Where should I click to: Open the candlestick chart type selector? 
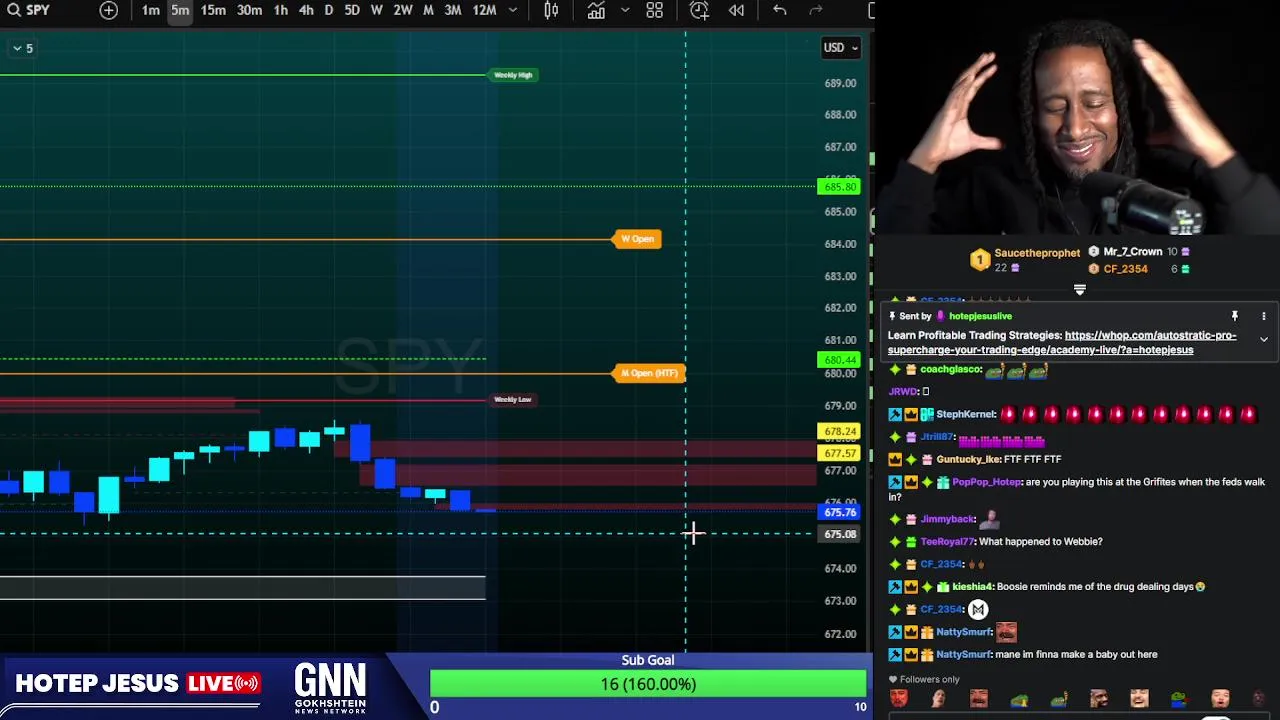click(x=551, y=10)
